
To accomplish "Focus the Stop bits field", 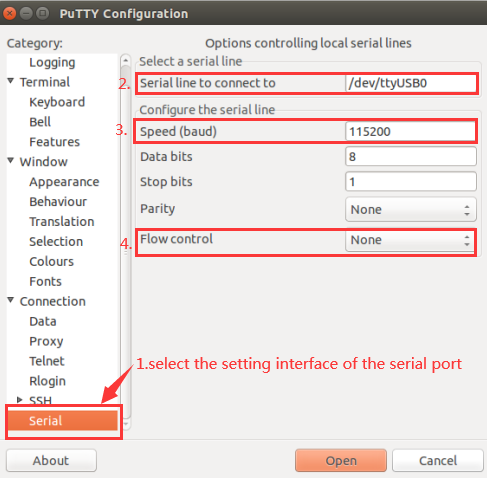I will (x=411, y=182).
